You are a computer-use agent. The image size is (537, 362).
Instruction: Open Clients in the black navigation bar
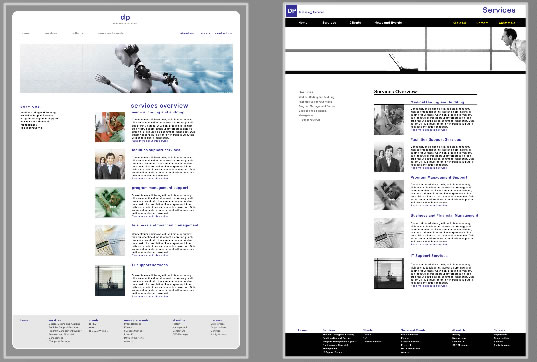click(355, 23)
